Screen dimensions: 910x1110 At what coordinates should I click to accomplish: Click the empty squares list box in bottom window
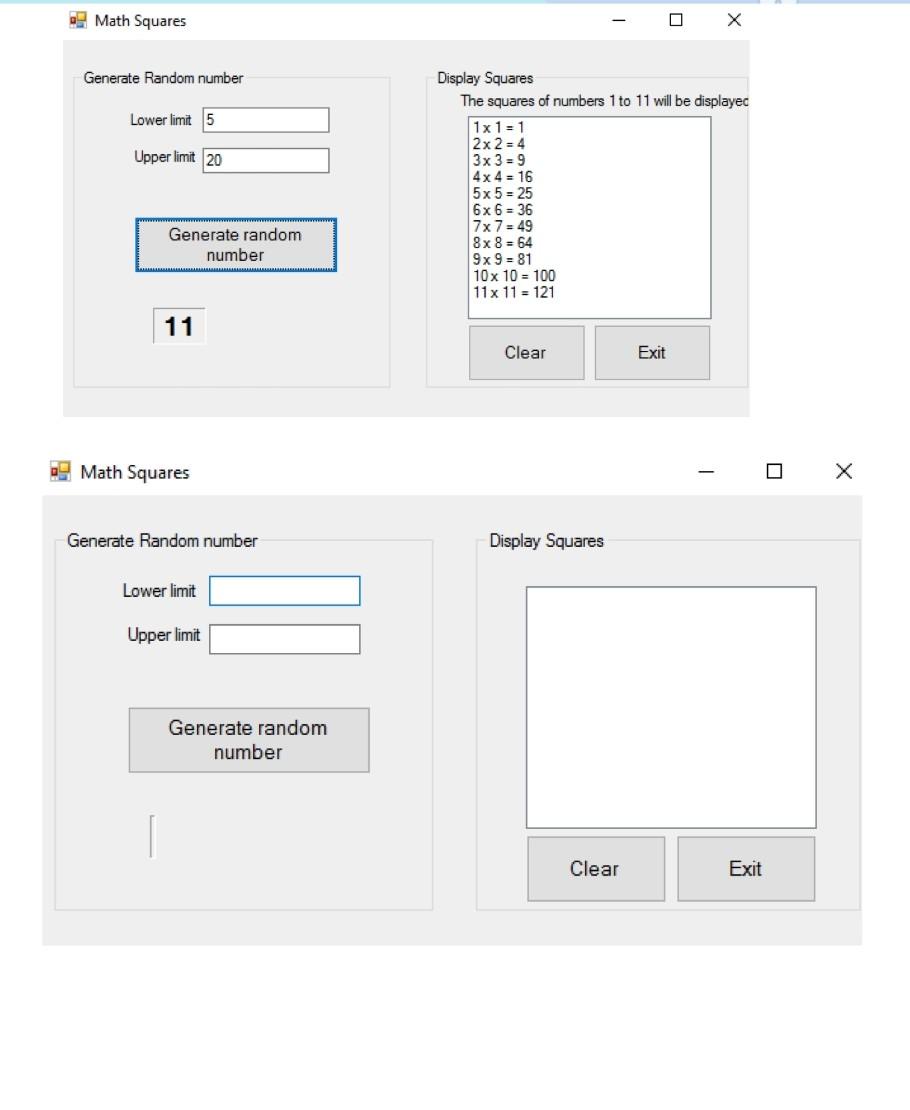tap(671, 707)
